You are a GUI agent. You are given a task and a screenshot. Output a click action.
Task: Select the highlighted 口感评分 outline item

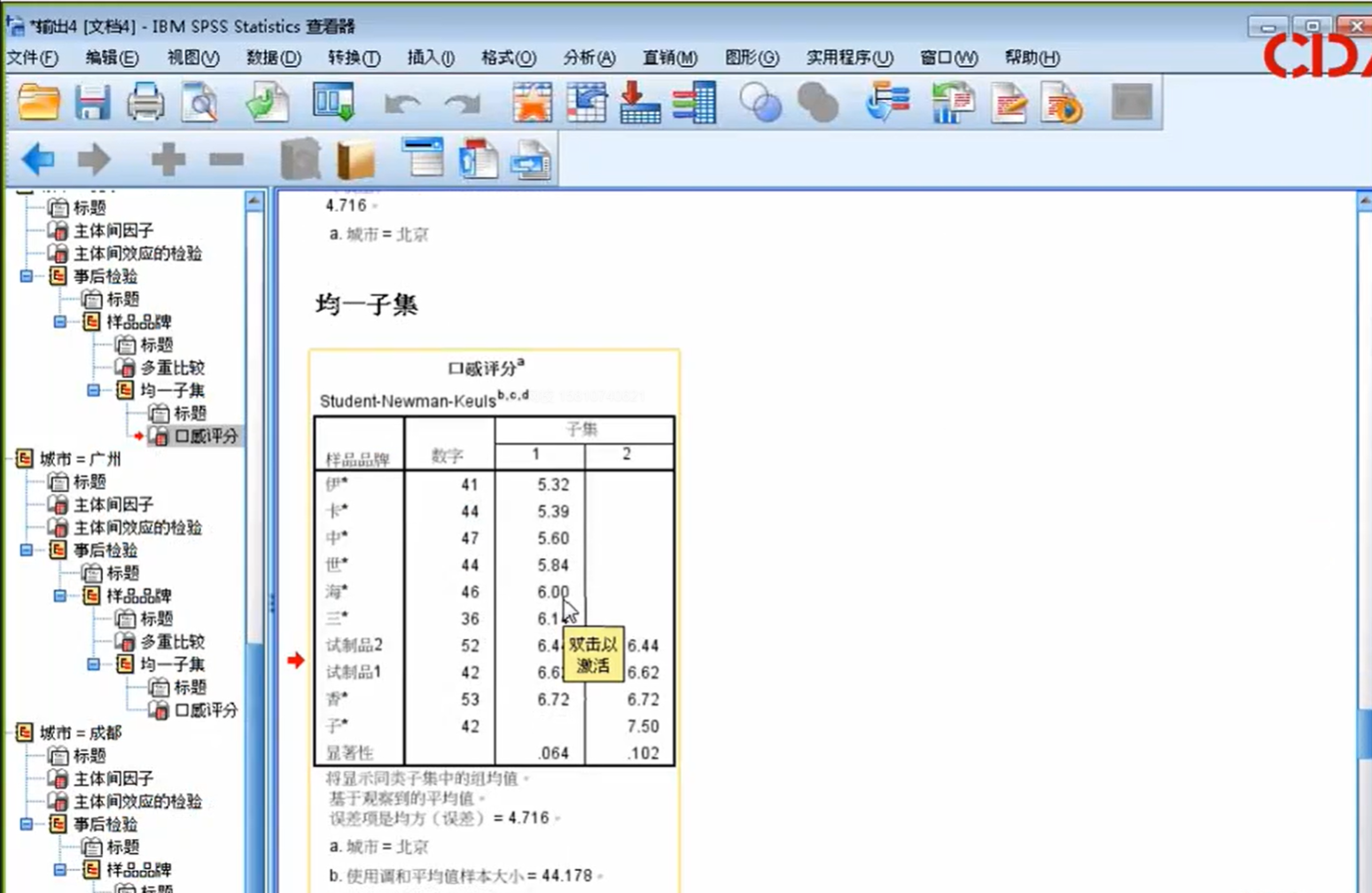206,436
